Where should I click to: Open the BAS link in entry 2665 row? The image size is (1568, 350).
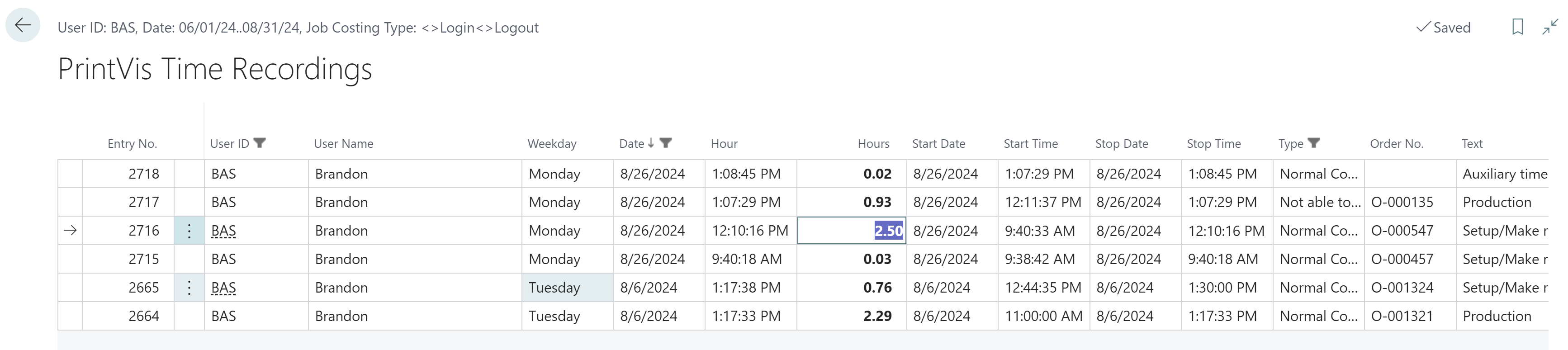223,287
